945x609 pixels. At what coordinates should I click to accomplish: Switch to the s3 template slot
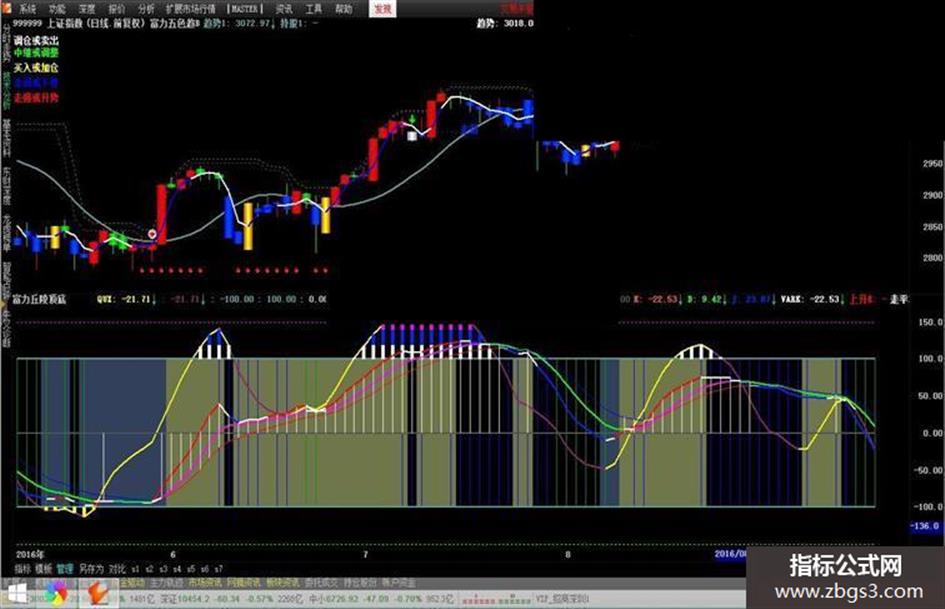[163, 569]
